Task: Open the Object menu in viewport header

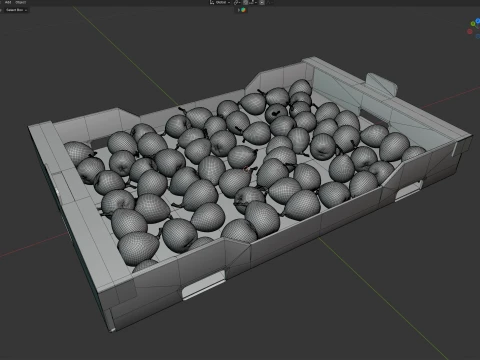Action: point(21,2)
